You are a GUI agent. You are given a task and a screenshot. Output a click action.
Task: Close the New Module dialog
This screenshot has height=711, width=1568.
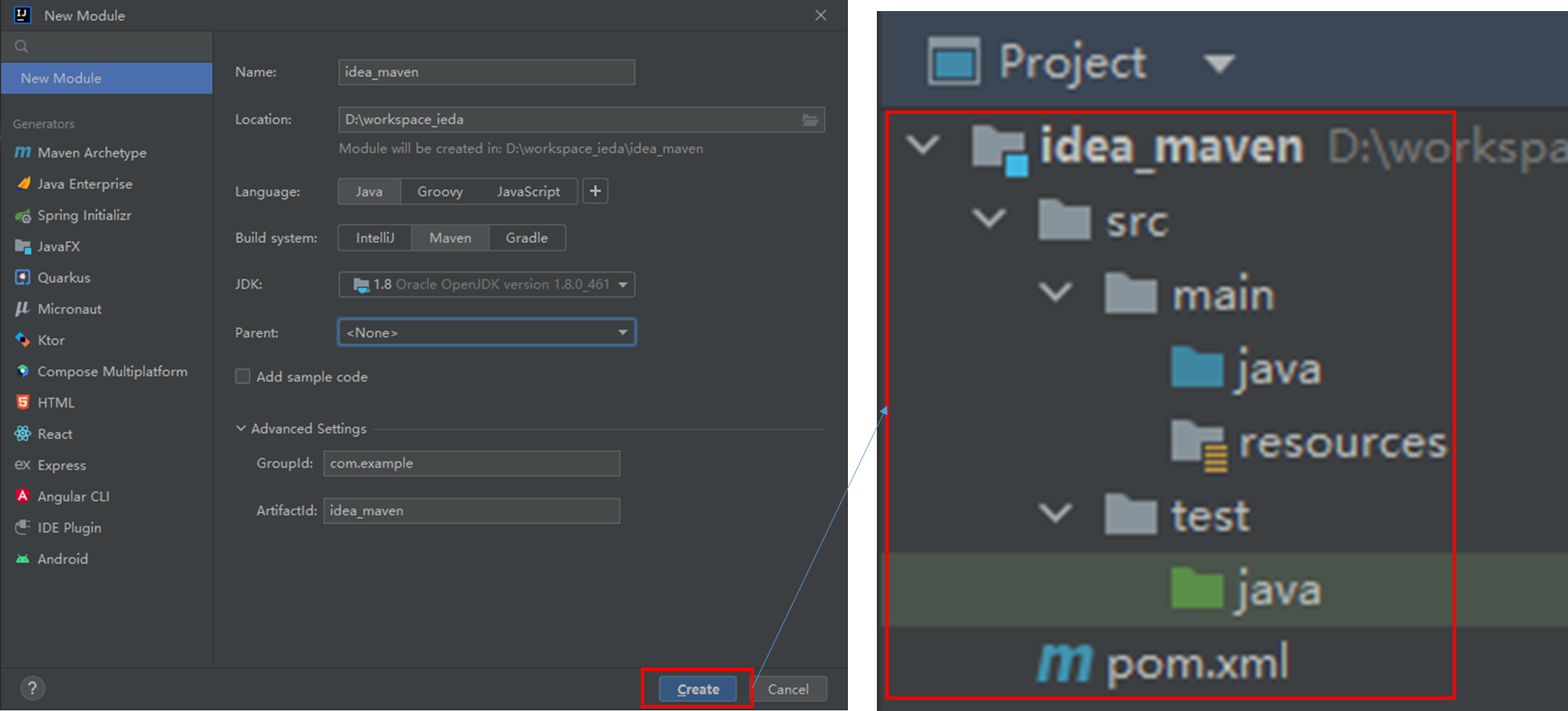tap(820, 15)
